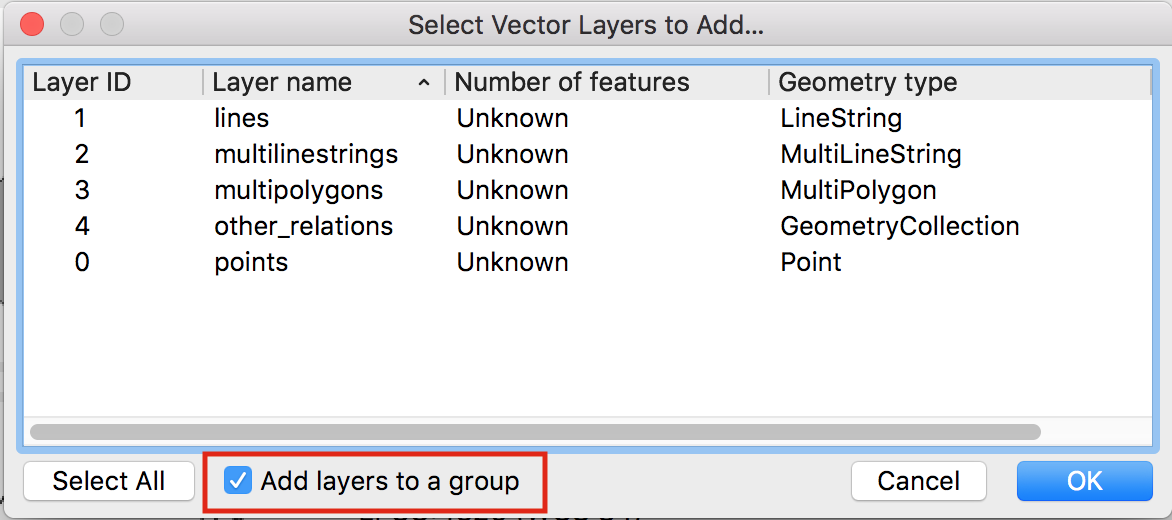Cancel the layer selection dialog
The width and height of the screenshot is (1172, 520).
(919, 481)
